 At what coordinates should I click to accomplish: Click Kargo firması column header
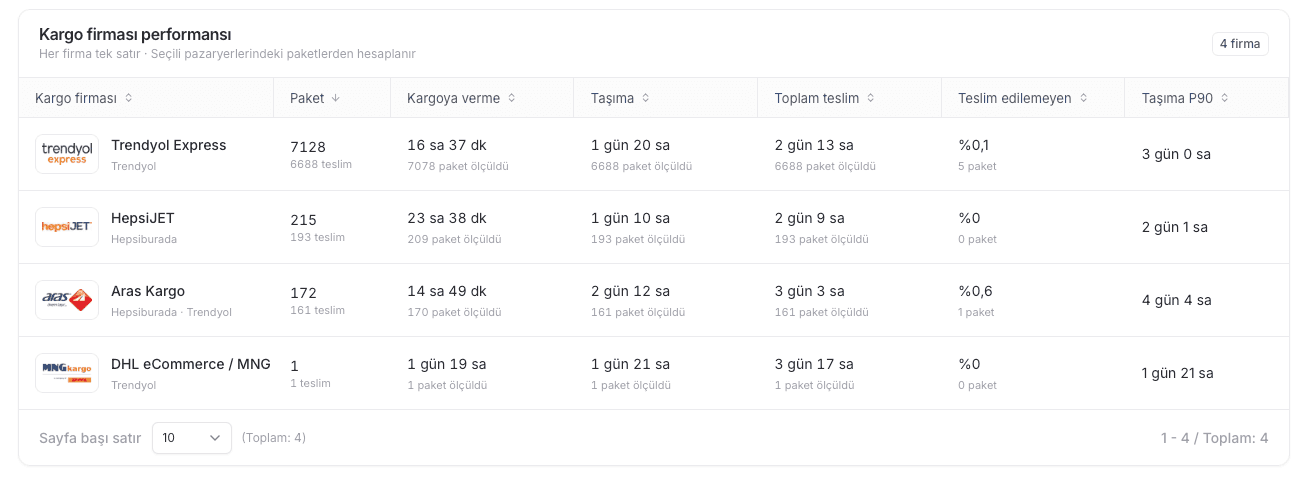pyautogui.click(x=146, y=98)
